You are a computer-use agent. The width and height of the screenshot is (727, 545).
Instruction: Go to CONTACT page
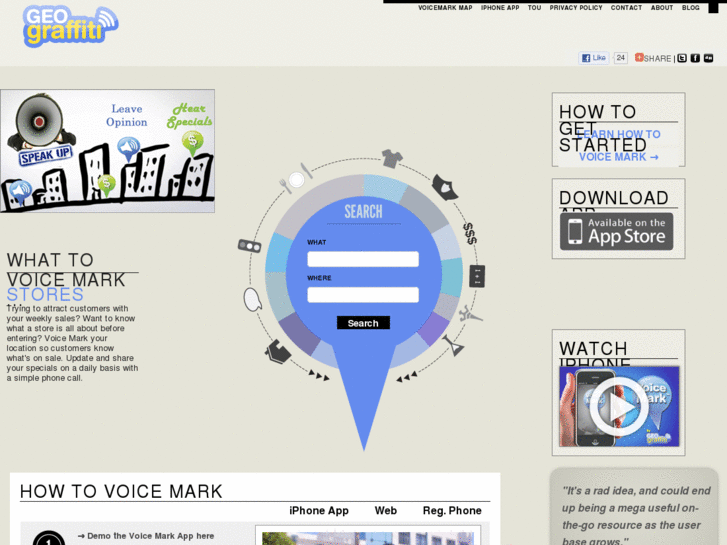[x=626, y=8]
